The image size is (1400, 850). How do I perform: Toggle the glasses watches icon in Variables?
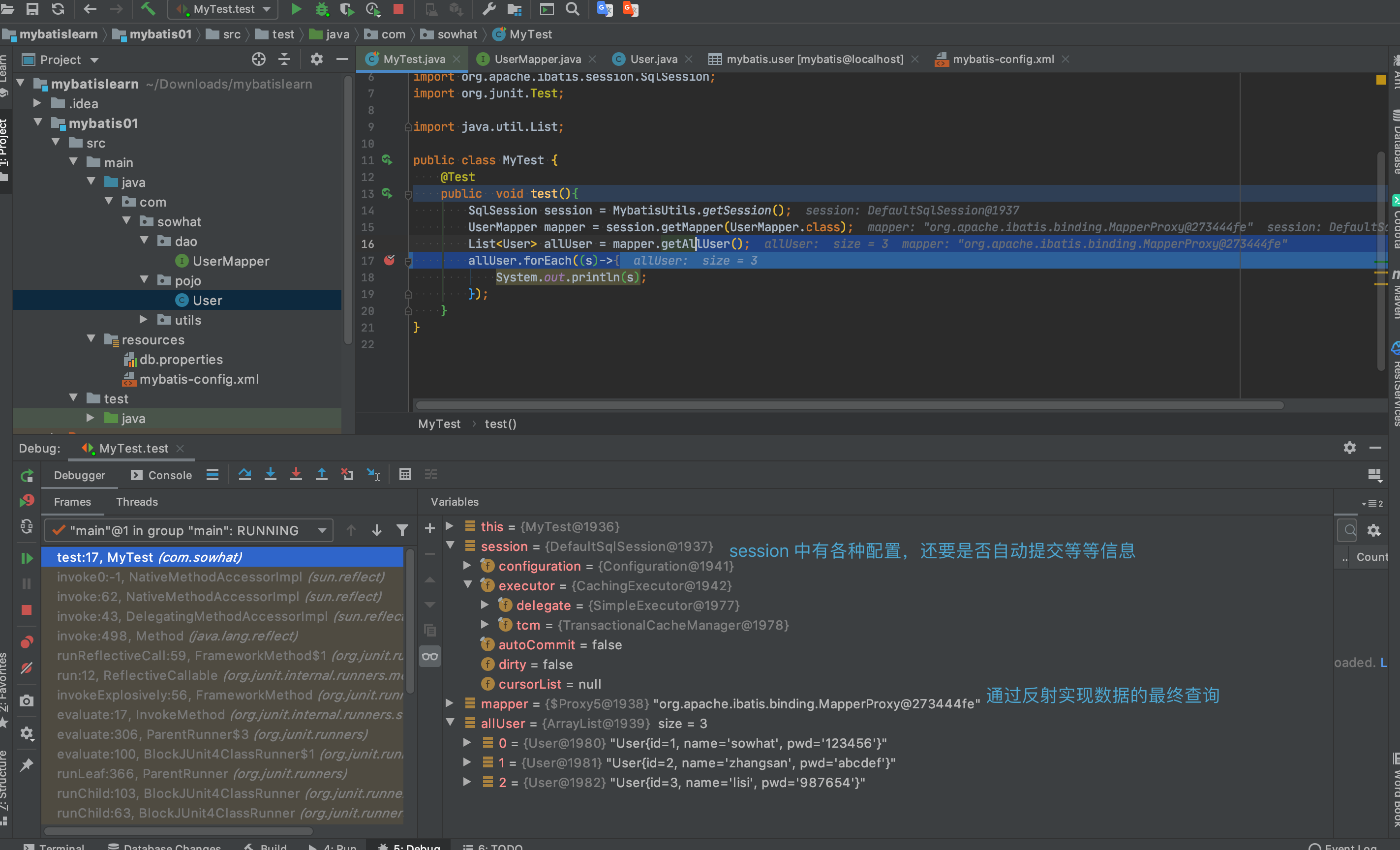[x=429, y=657]
